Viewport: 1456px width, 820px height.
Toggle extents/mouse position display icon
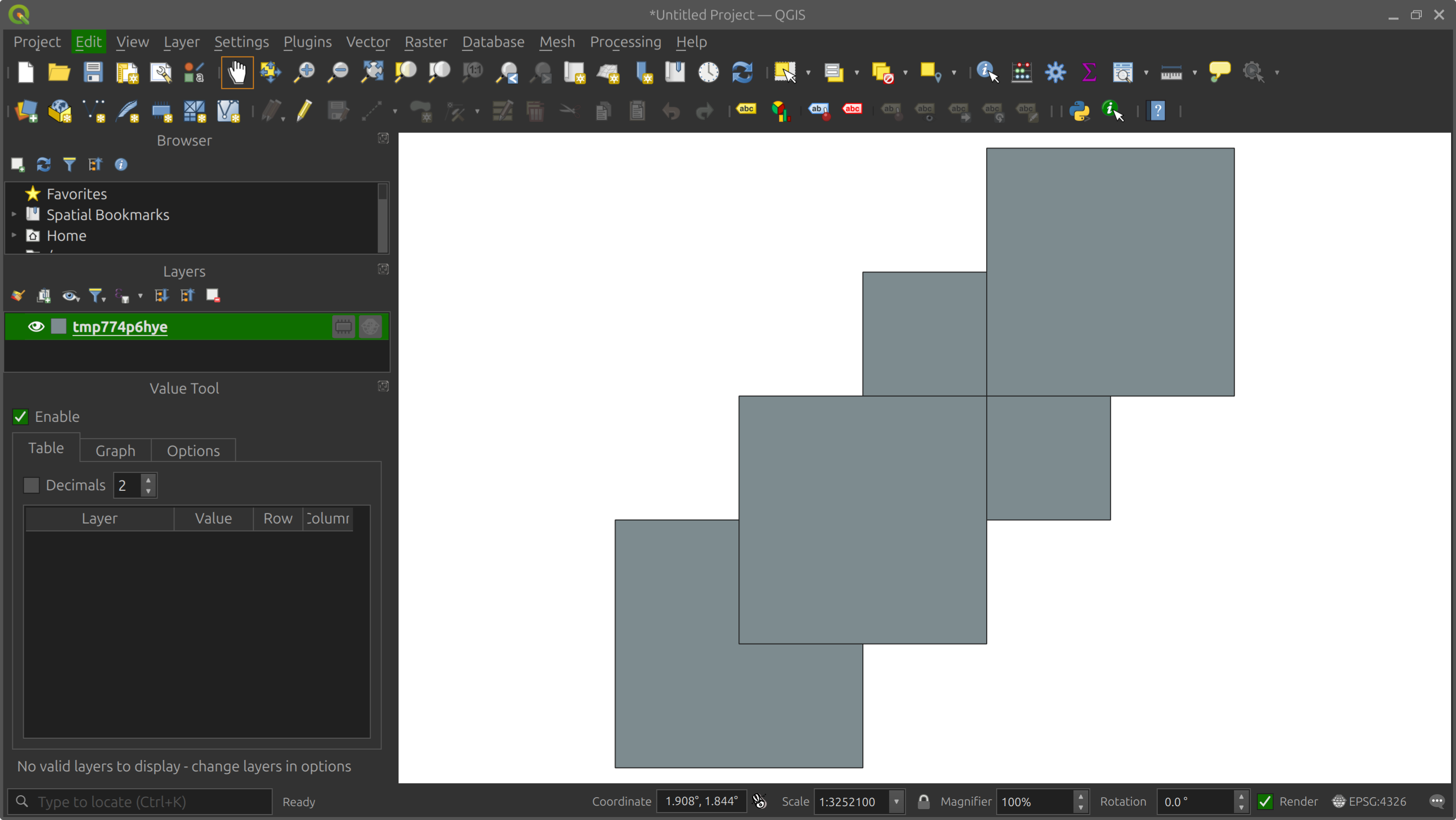760,801
